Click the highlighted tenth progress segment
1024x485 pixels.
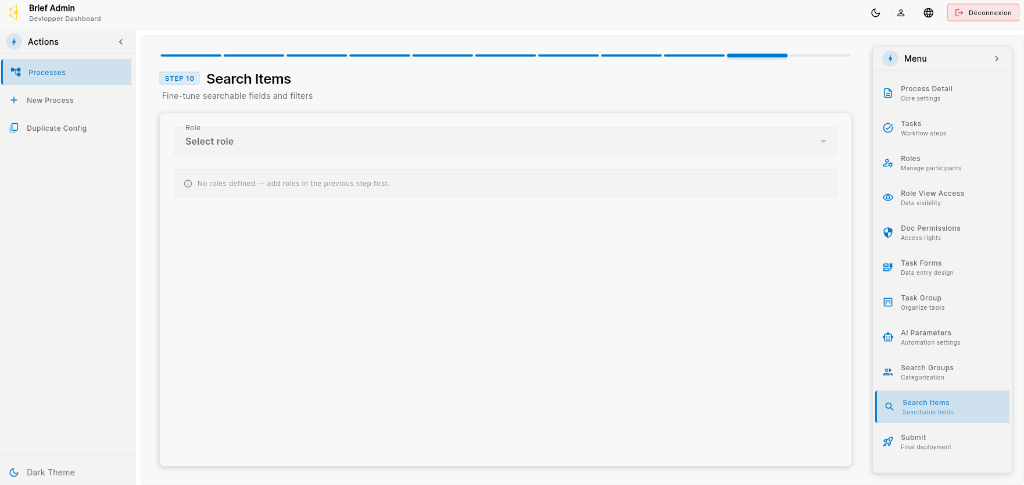coord(757,55)
